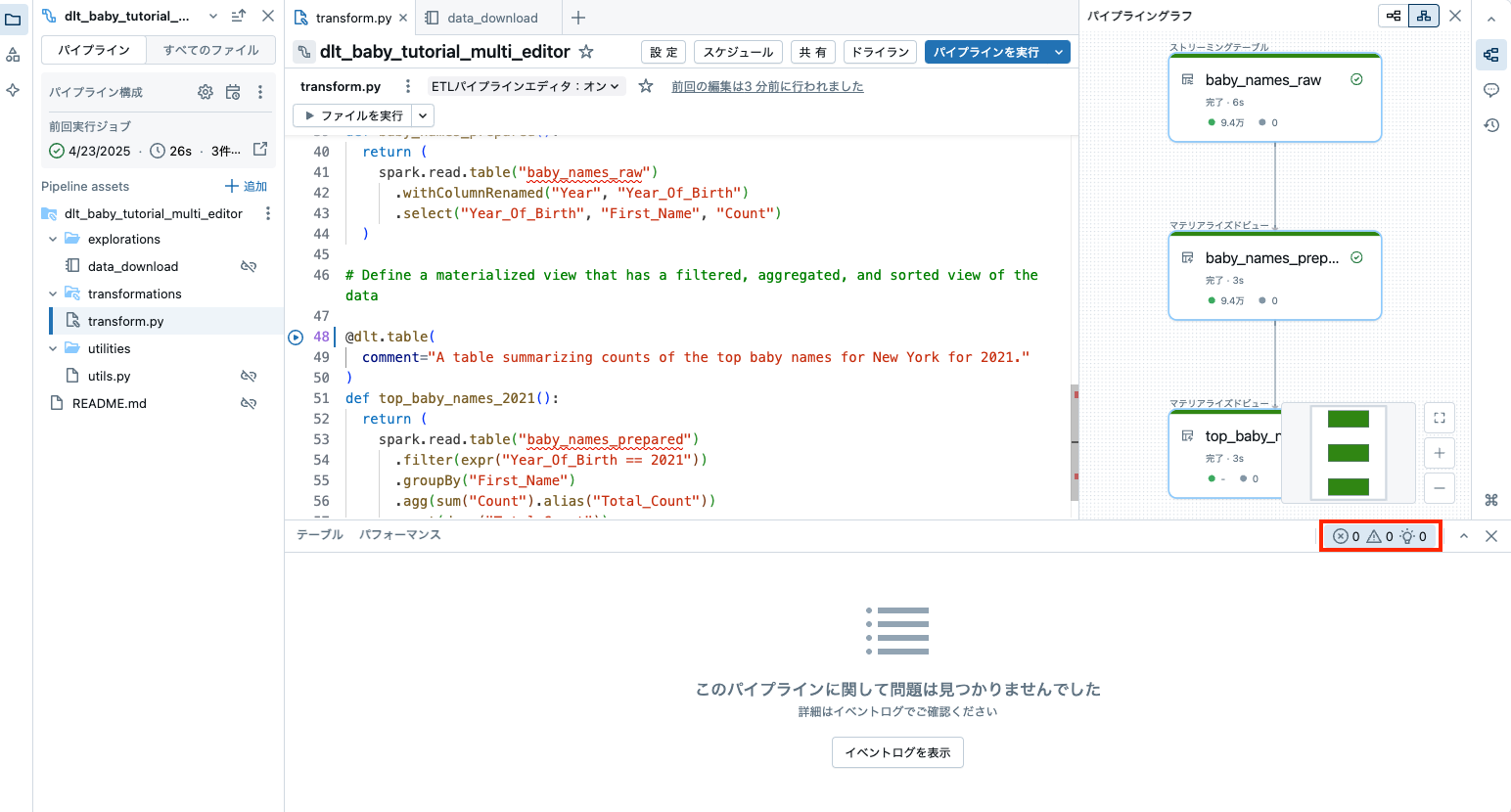The width and height of the screenshot is (1511, 812).
Task: Open the pipeline settings gear icon
Action: 205,91
